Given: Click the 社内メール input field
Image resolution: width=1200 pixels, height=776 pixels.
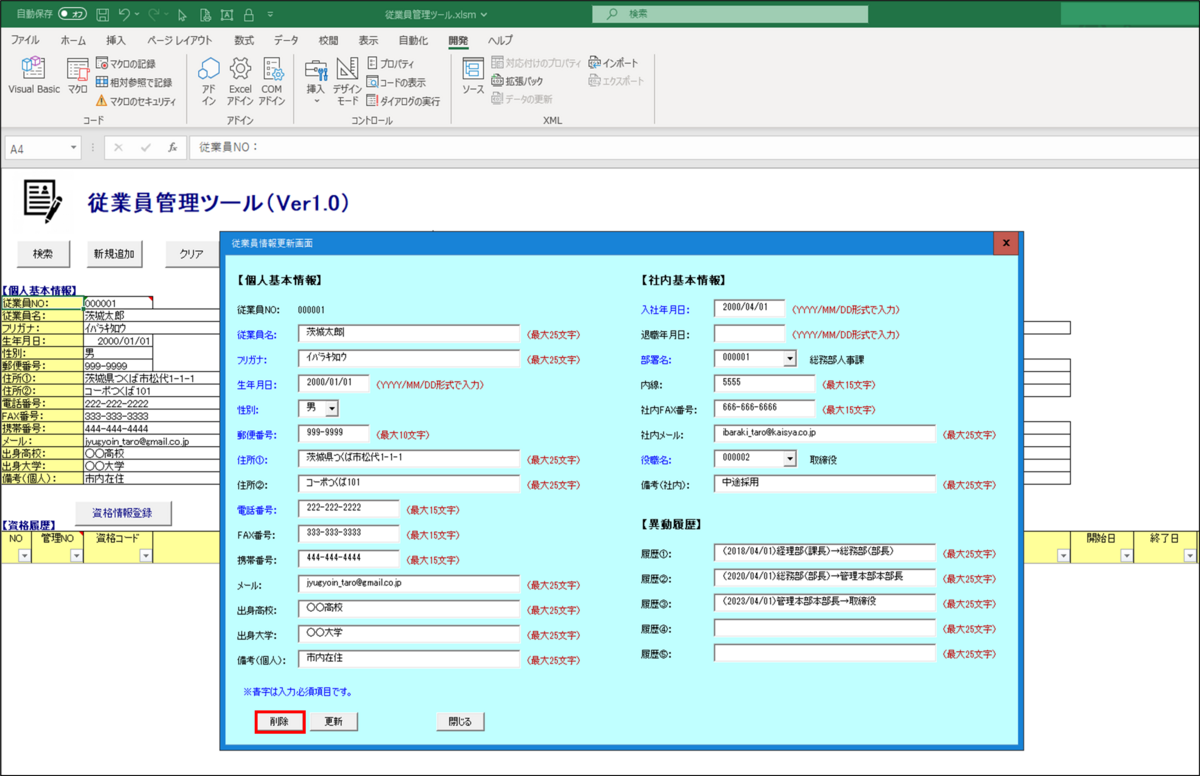Looking at the screenshot, I should (x=825, y=433).
